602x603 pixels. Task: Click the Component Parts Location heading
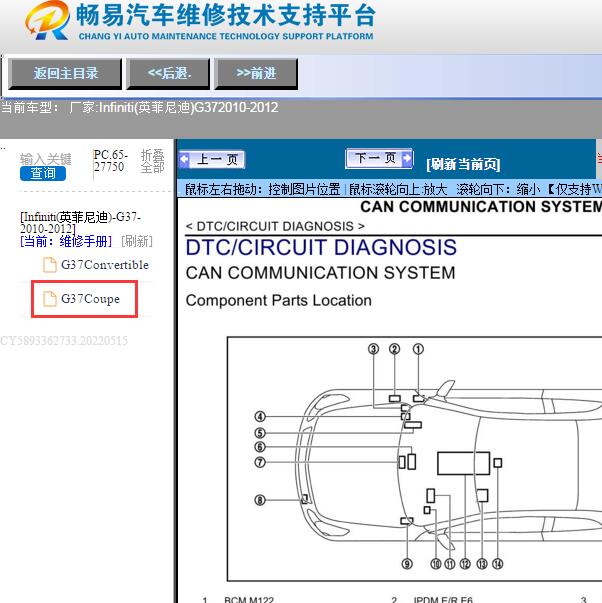[x=278, y=300]
